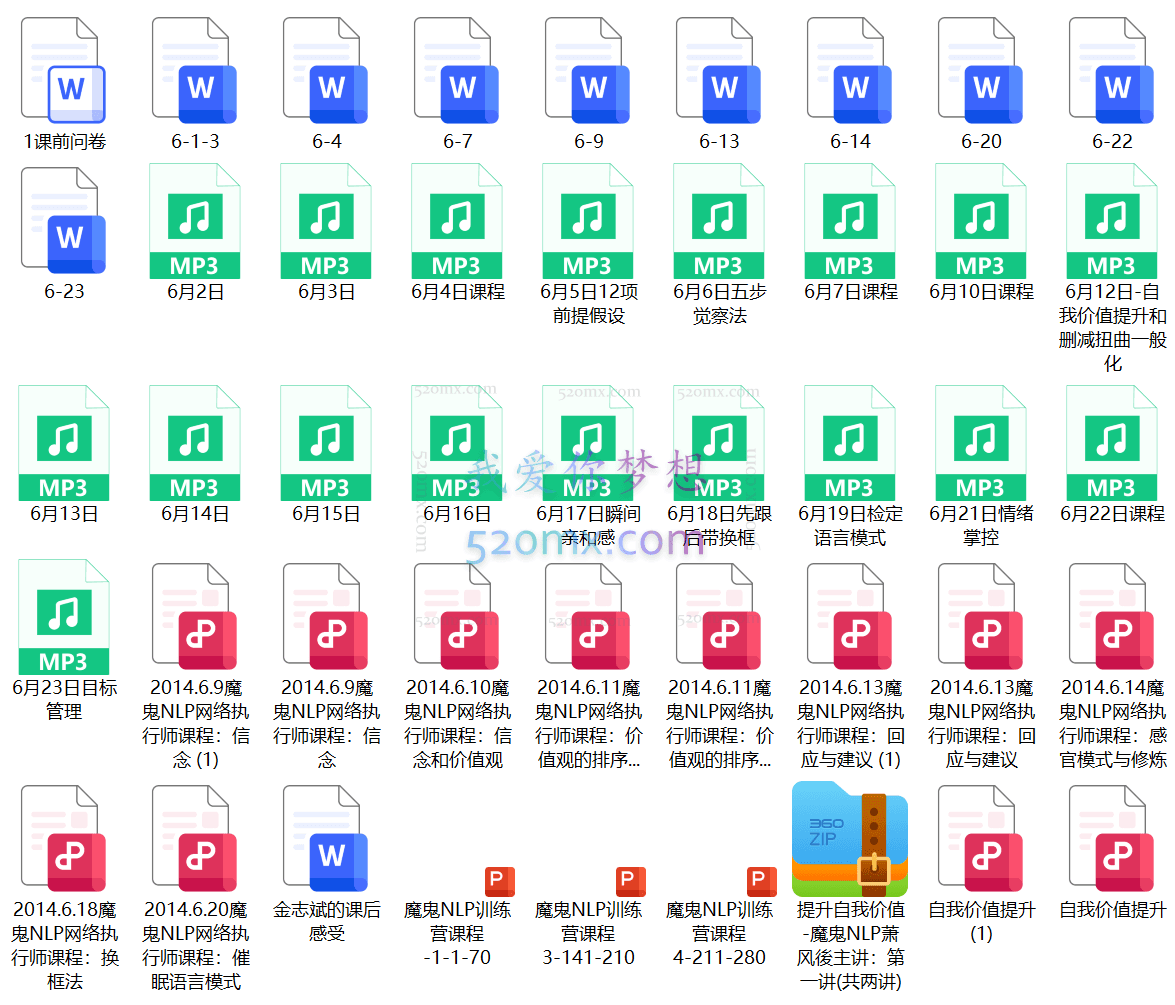
Task: Select the Word file 6-1-3
Action: point(195,75)
